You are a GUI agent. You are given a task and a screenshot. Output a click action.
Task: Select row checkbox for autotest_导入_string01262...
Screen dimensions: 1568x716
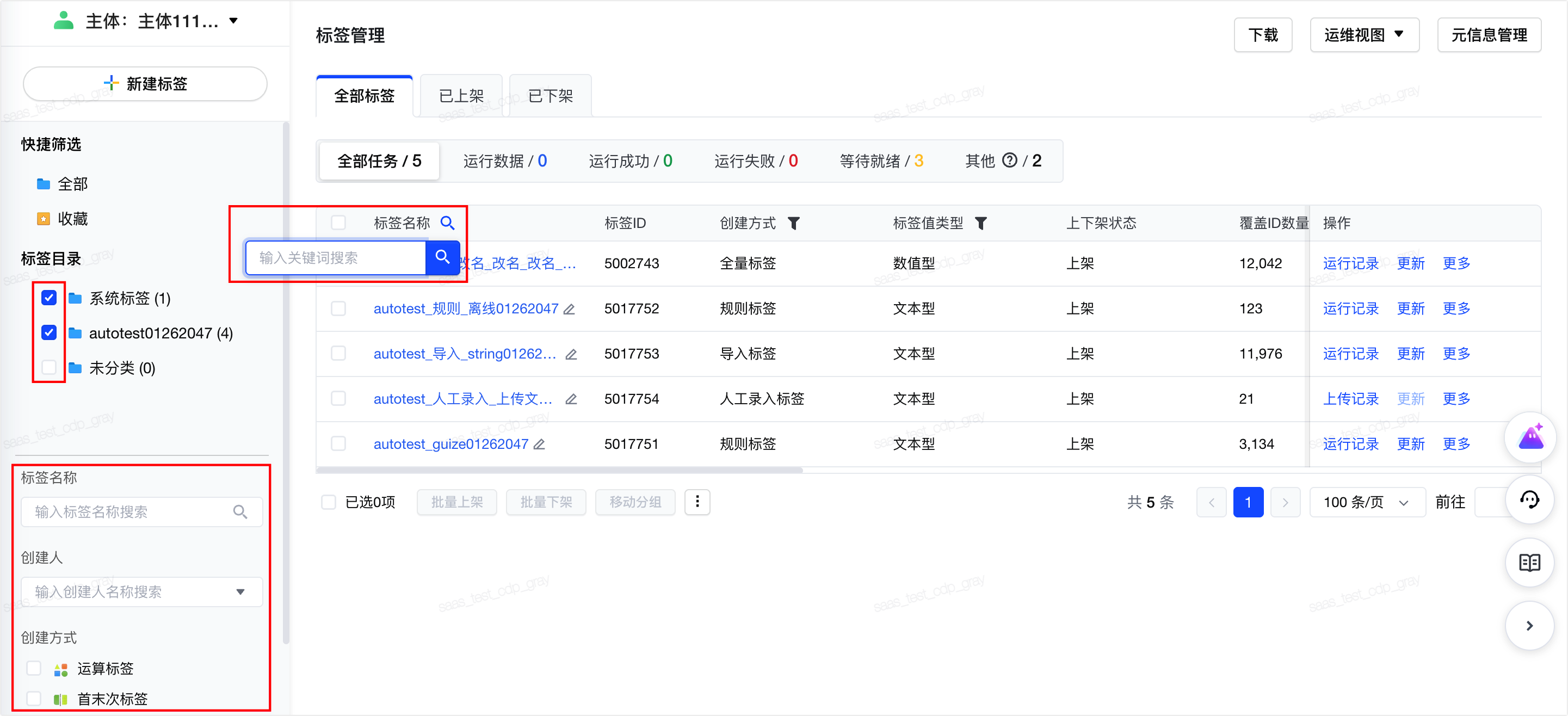(x=338, y=354)
